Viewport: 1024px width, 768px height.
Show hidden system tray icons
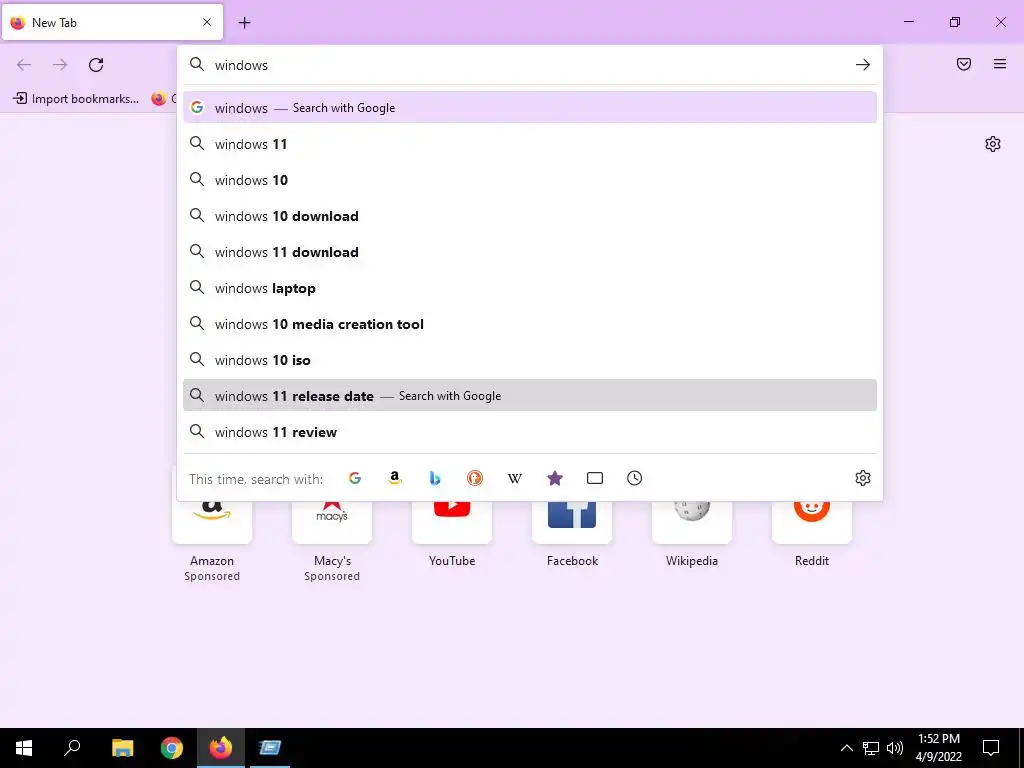coord(846,748)
